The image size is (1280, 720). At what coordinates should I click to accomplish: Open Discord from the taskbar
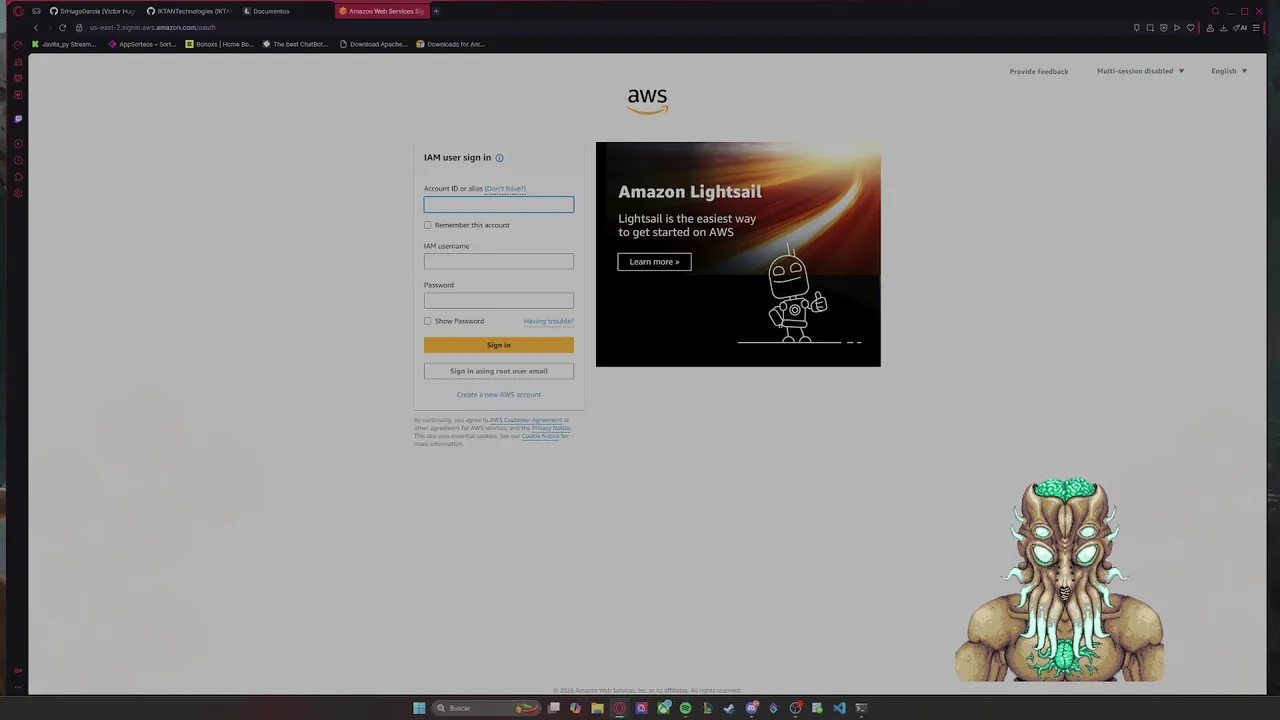point(751,708)
